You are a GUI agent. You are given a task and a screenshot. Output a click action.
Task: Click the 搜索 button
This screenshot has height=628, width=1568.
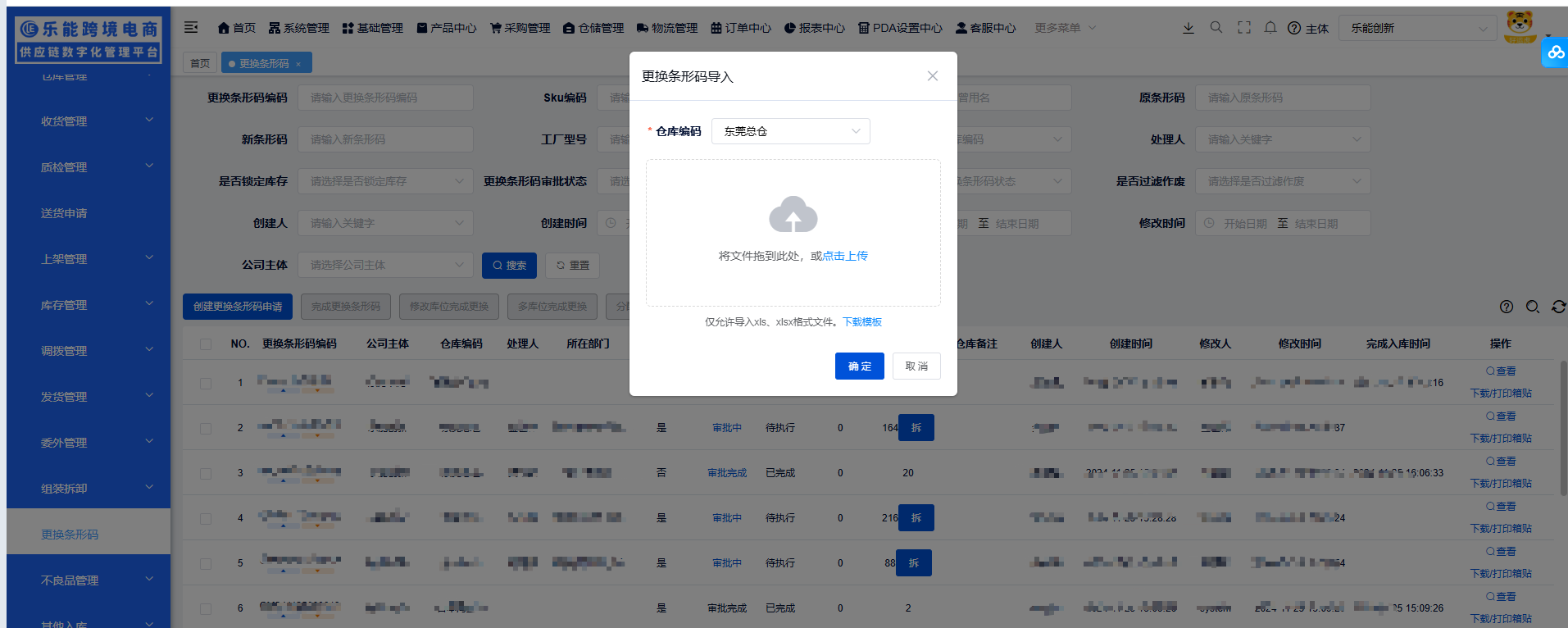pos(510,266)
